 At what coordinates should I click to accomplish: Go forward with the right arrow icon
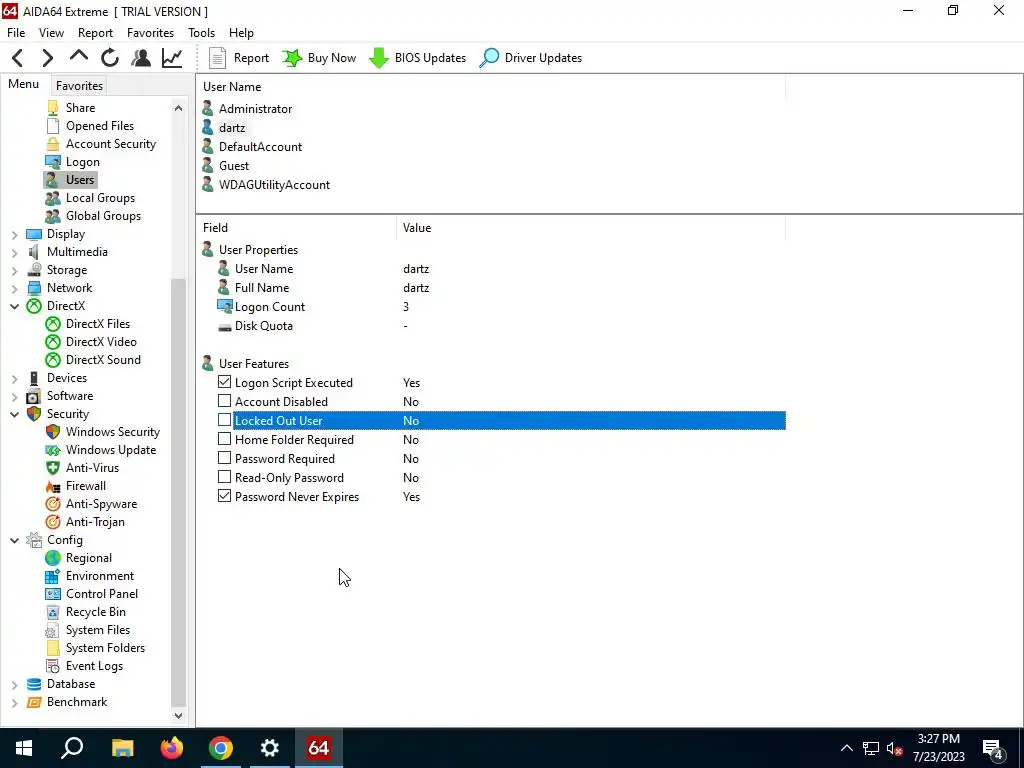coord(48,58)
